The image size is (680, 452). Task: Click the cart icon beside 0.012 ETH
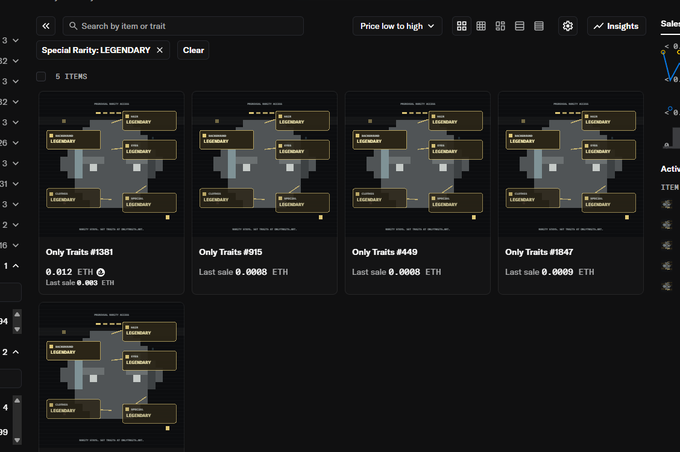(x=101, y=272)
